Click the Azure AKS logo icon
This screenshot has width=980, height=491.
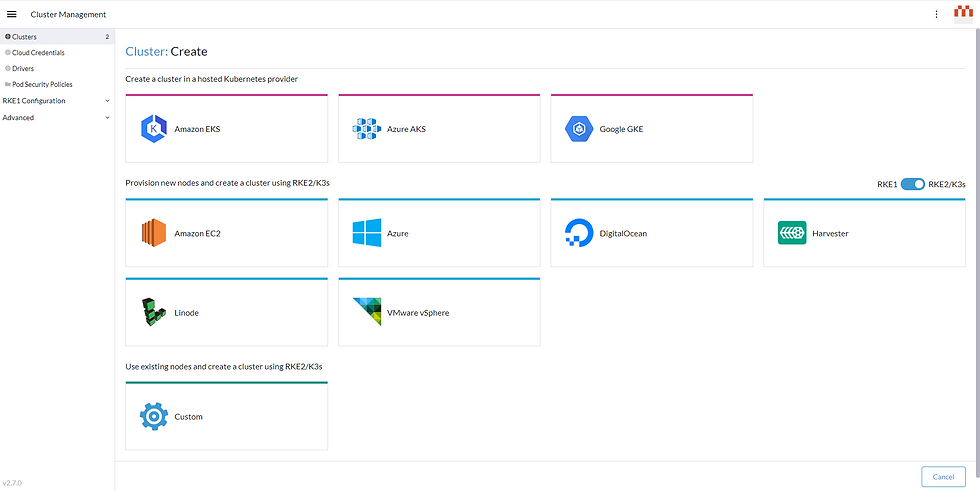(366, 129)
